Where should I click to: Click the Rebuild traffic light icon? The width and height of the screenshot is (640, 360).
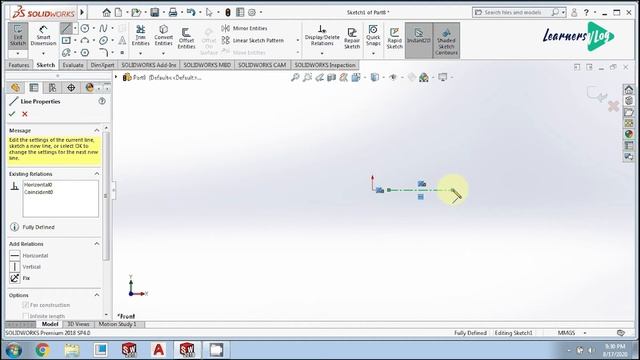coord(228,13)
